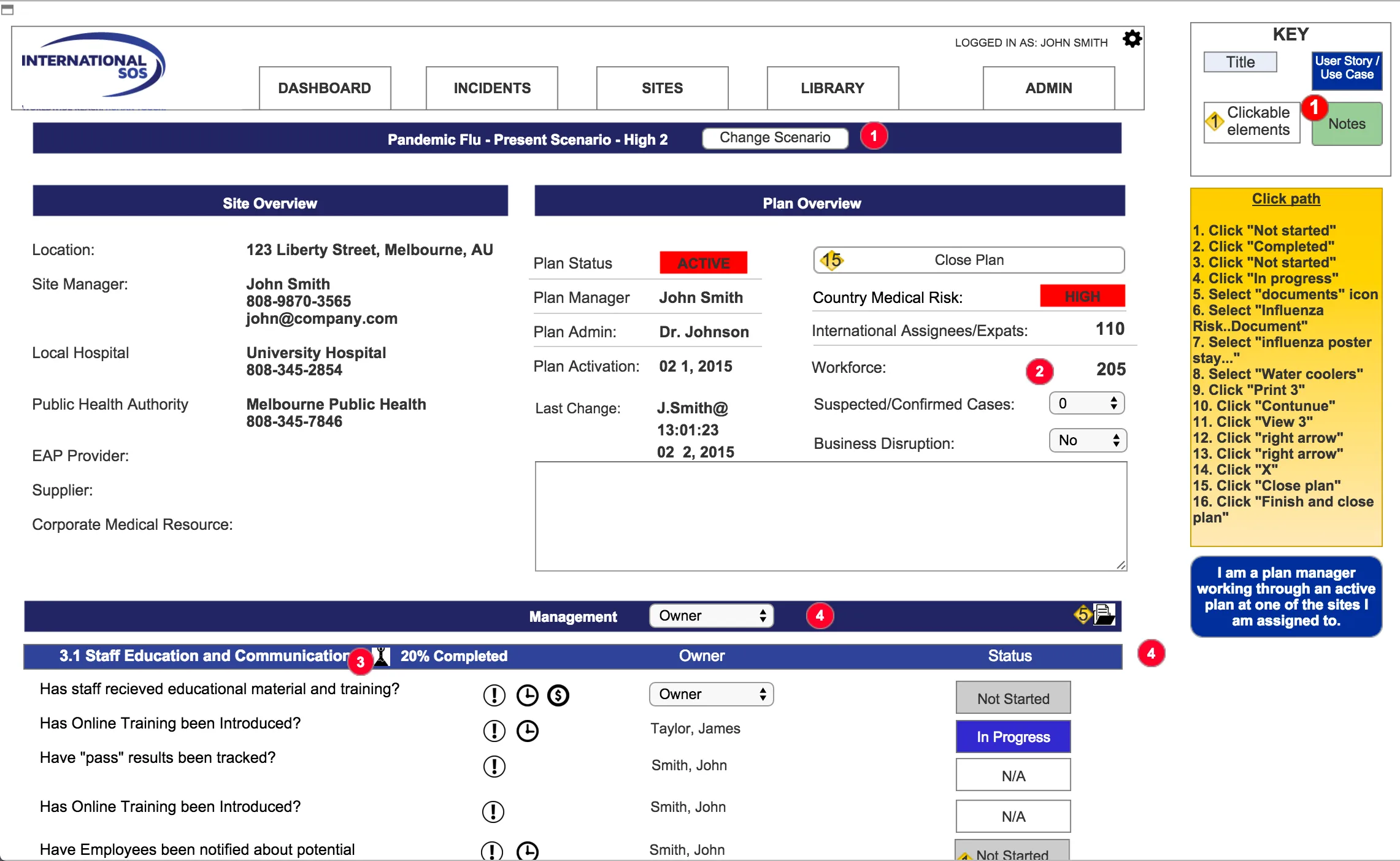Click the Melbourne Public Health text

click(336, 404)
